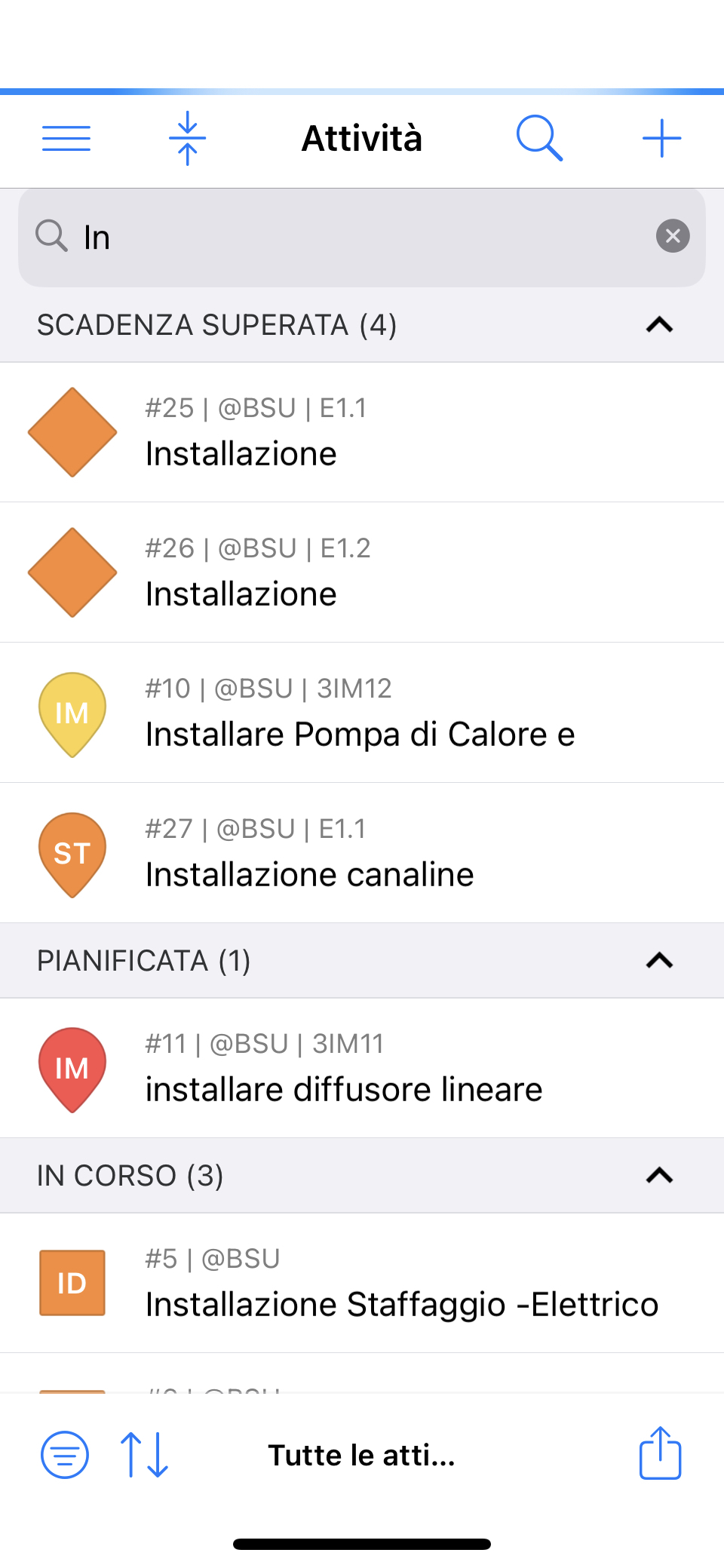The height and width of the screenshot is (1568, 724).
Task: Open activity #25 Installazione
Action: tap(362, 432)
